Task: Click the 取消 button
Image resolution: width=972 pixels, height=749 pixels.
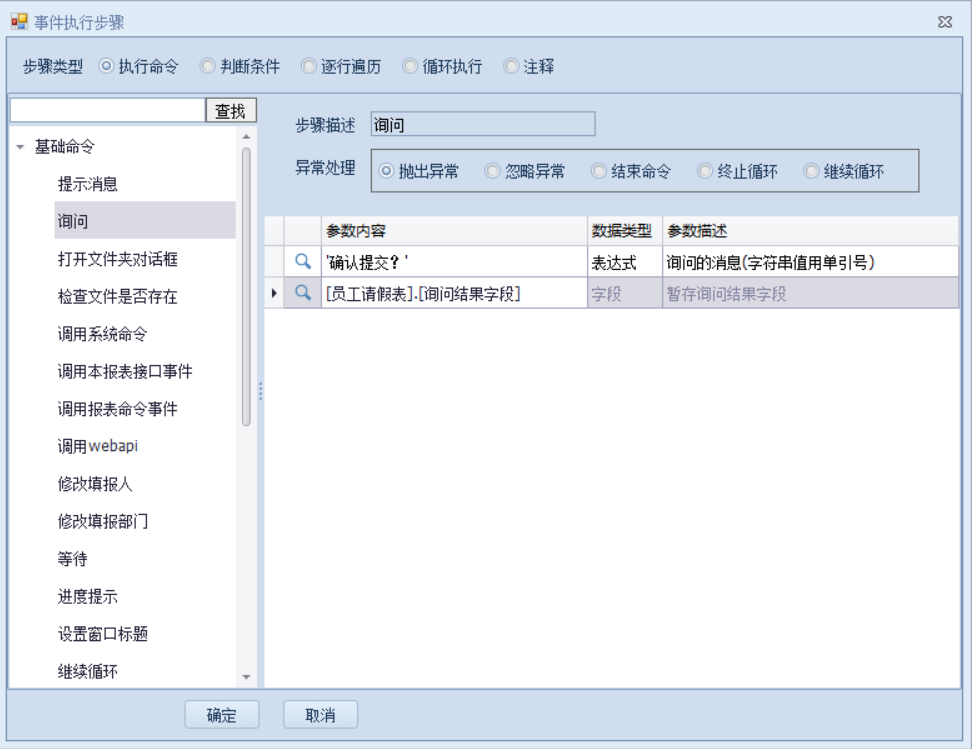Action: (320, 715)
